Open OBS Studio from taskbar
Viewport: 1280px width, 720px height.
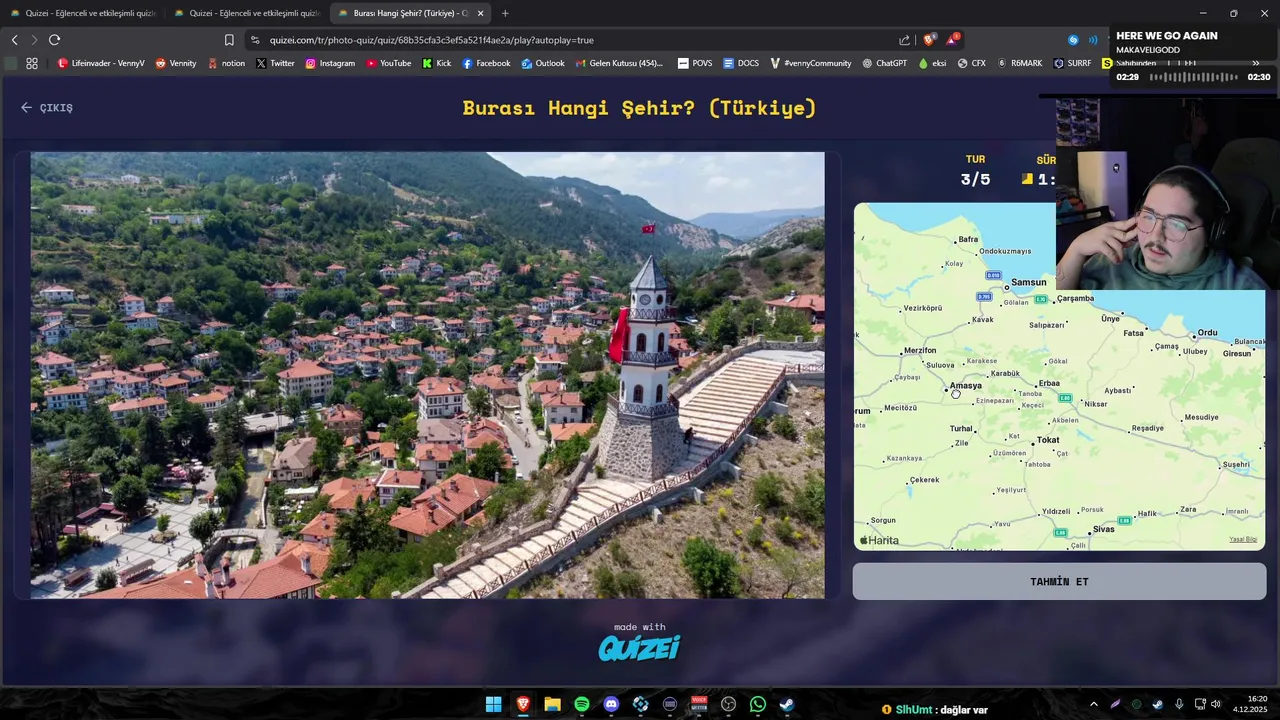pyautogui.click(x=729, y=704)
